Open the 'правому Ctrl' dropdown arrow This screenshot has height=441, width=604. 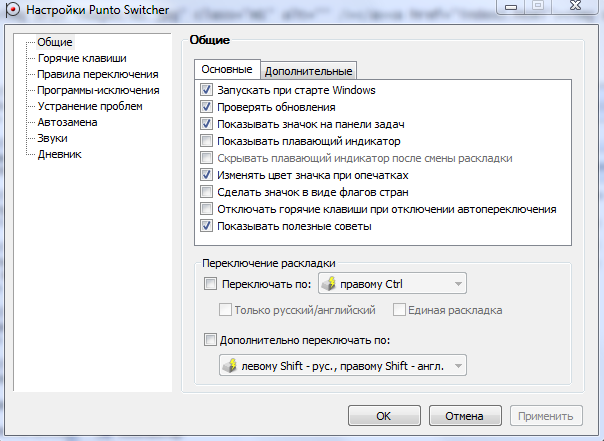(458, 284)
